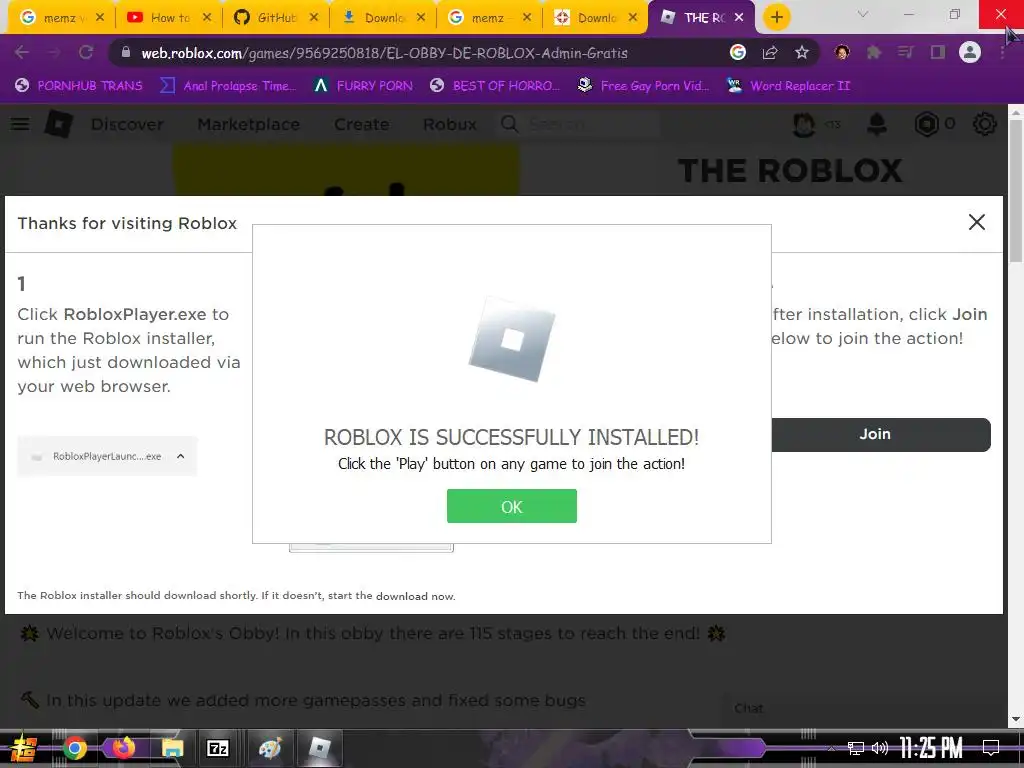Viewport: 1024px width, 768px height.
Task: Open the Roblox Chat bar
Action: tap(867, 709)
